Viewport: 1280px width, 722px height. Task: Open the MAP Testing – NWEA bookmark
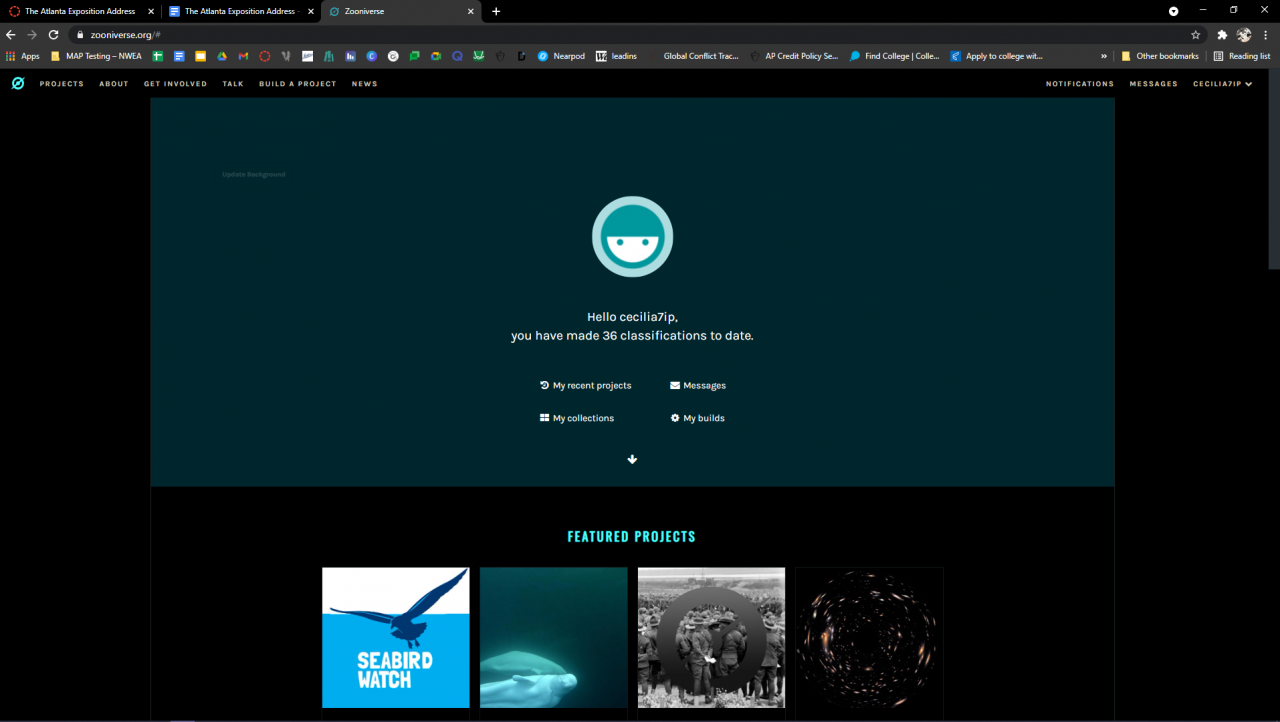96,56
